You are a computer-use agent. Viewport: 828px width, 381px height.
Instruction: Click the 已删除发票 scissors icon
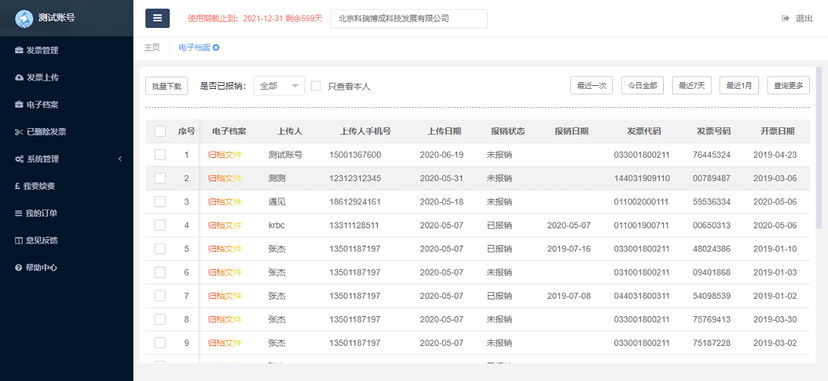pyautogui.click(x=19, y=132)
